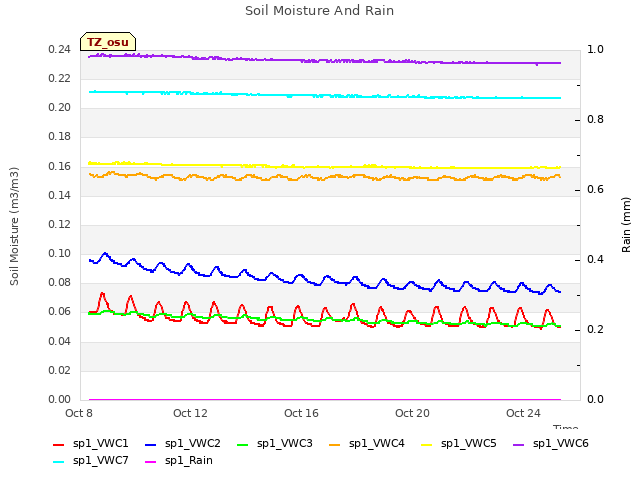The image size is (640, 480).
Task: Click the 0.6 right axis tick label
Action: (x=595, y=190)
